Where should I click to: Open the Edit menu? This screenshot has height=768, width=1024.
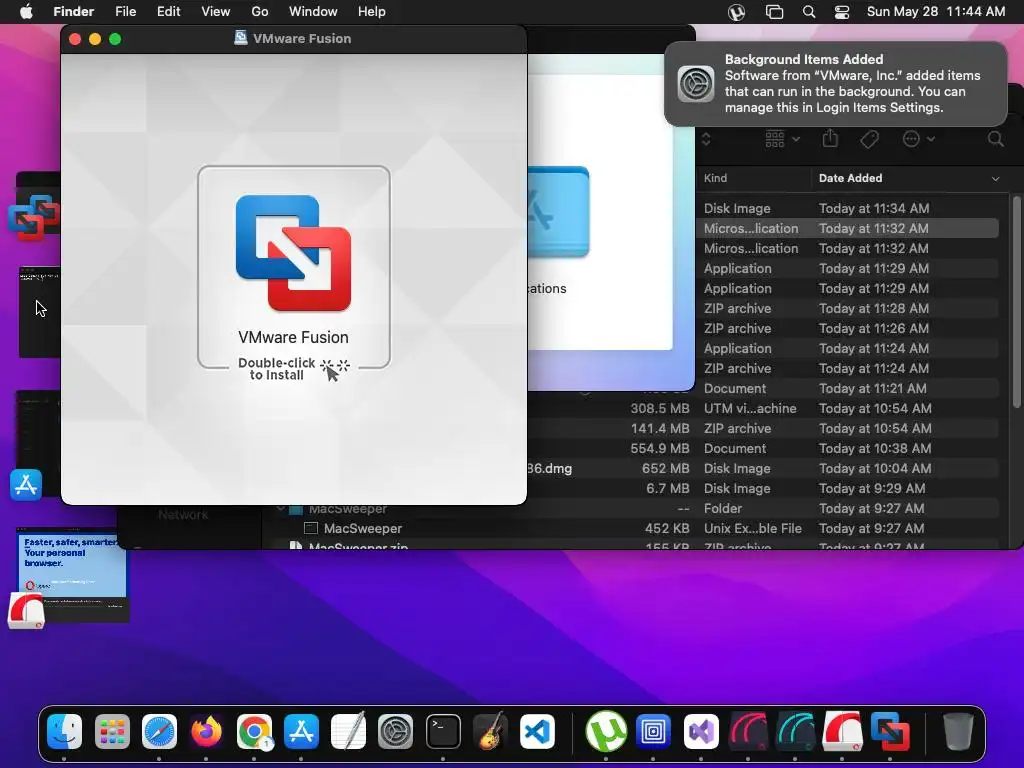click(168, 12)
